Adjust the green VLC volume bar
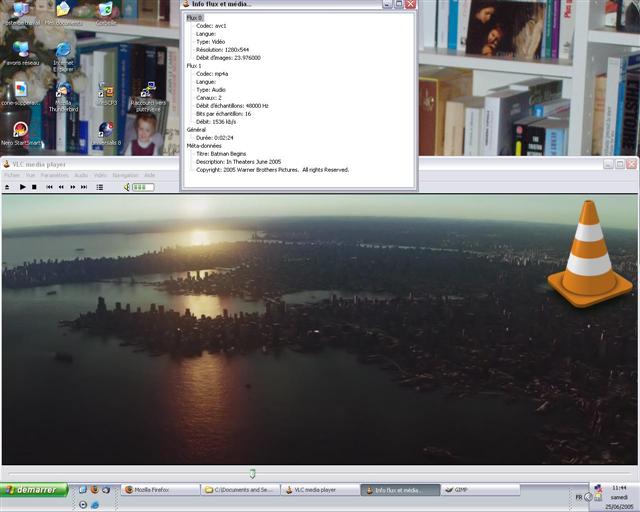The height and width of the screenshot is (512, 640). (x=143, y=187)
